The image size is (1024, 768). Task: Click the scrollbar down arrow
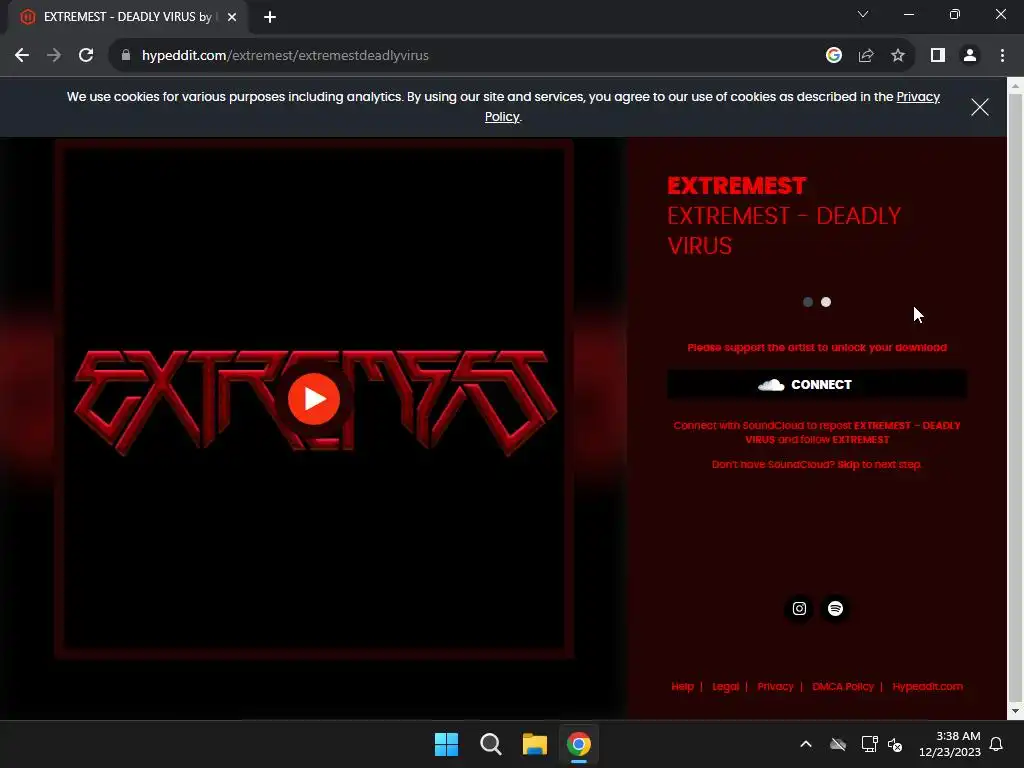(1016, 711)
